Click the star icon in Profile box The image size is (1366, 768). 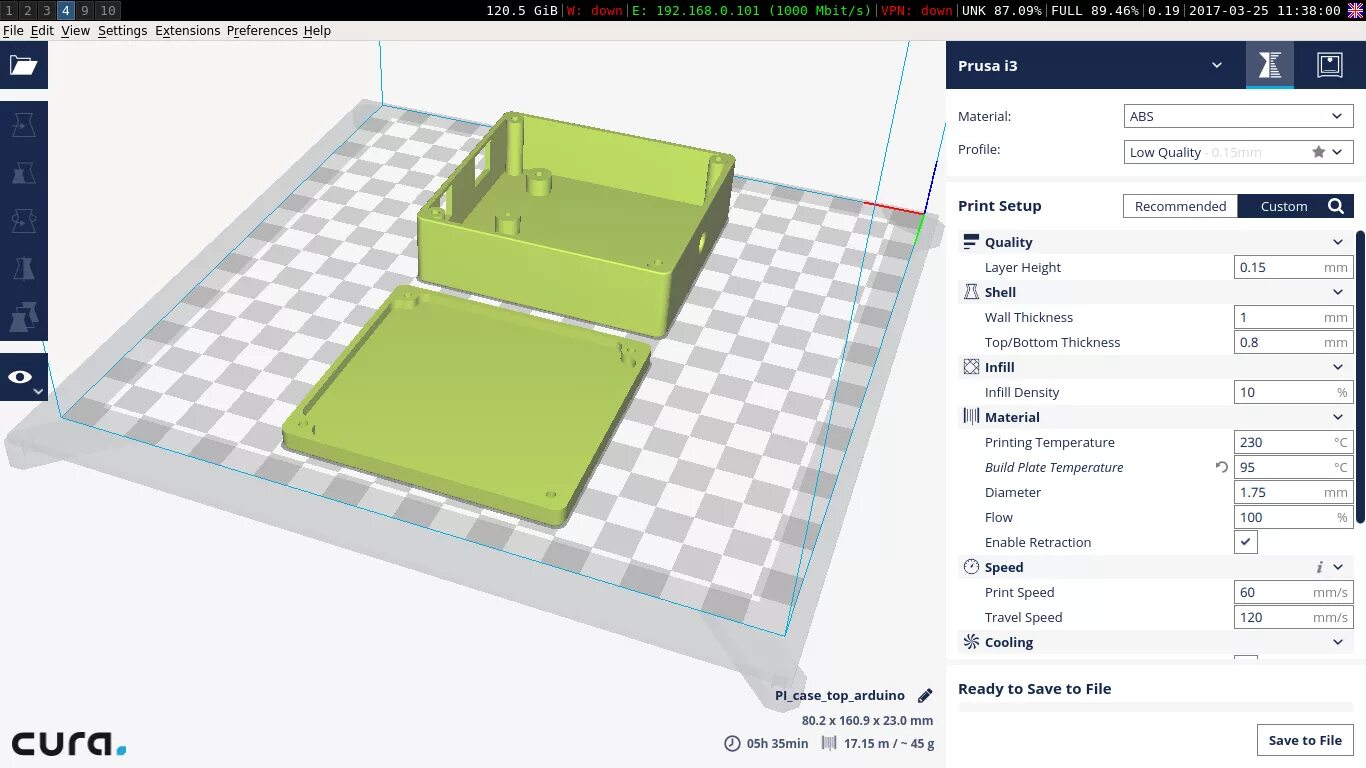point(1318,152)
